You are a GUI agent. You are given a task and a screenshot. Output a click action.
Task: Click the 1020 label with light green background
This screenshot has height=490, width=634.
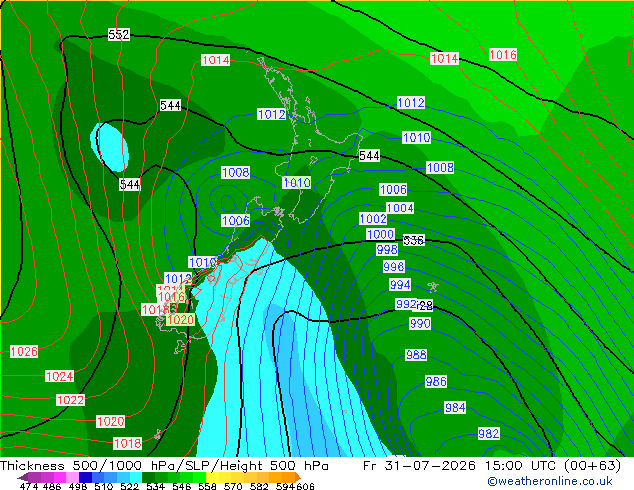click(180, 320)
